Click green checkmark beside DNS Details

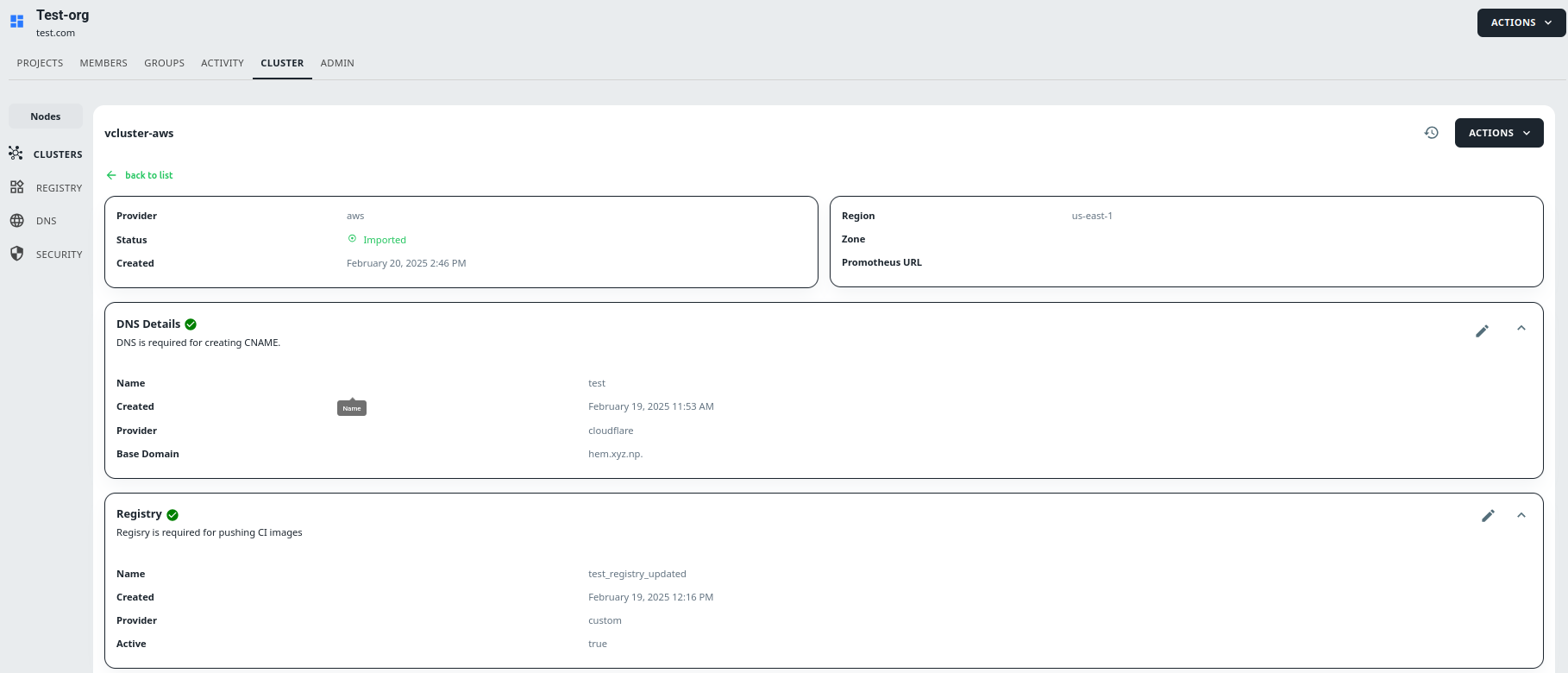pyautogui.click(x=191, y=324)
